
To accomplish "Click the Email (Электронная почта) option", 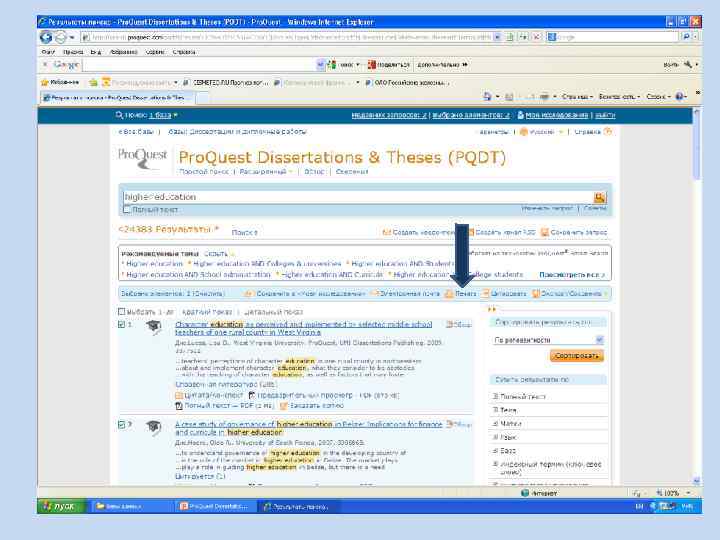I will click(404, 293).
